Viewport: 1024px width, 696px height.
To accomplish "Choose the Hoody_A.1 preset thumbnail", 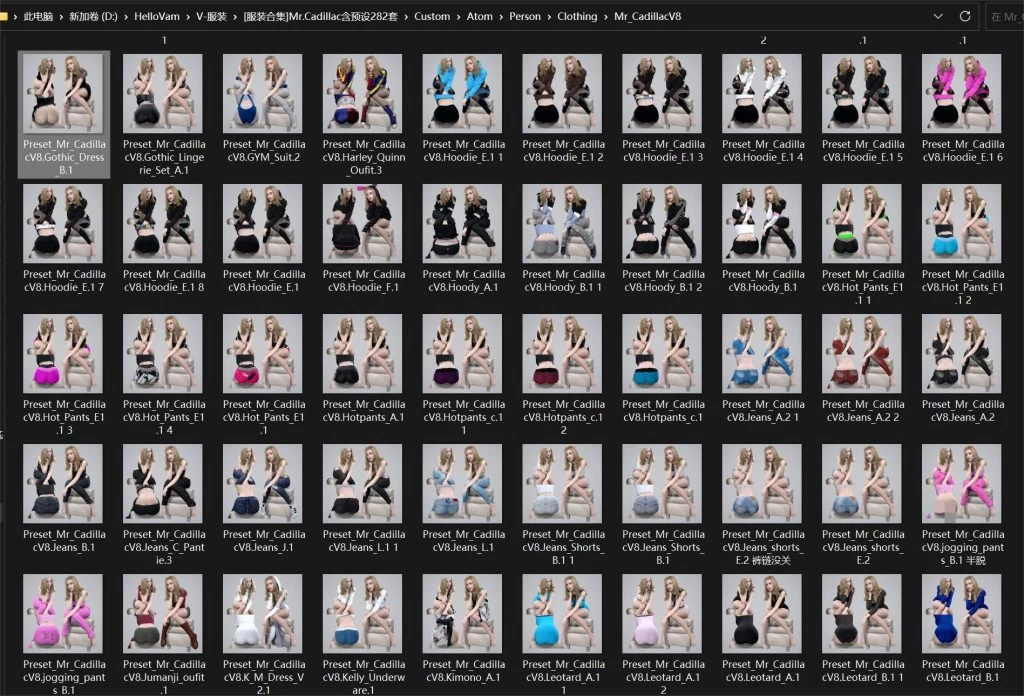I will click(x=462, y=223).
